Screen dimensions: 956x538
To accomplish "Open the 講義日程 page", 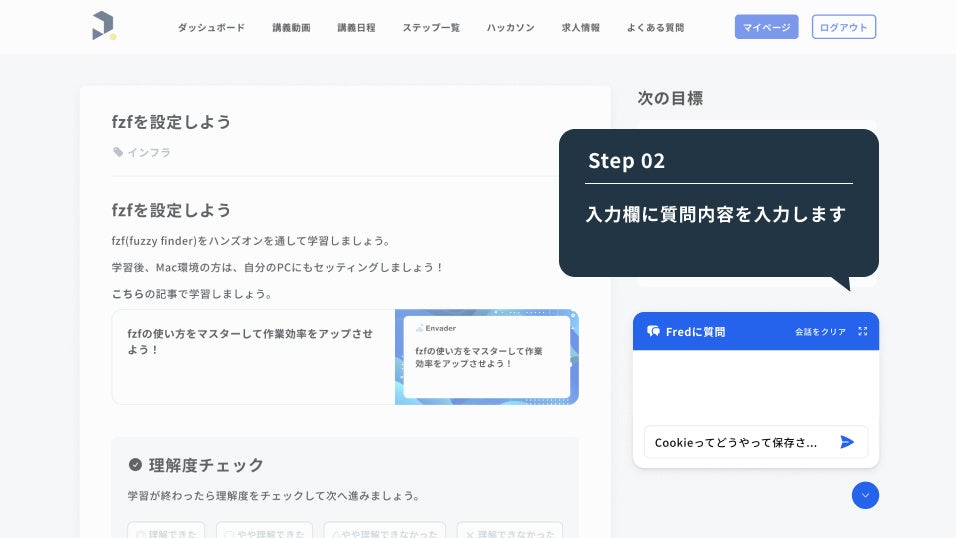I will (356, 27).
